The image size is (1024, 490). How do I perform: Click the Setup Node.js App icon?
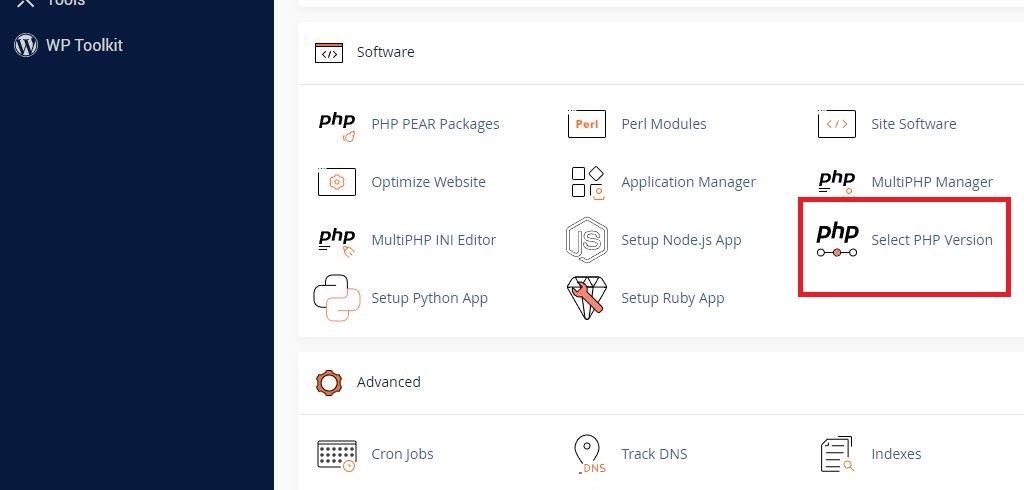[586, 240]
